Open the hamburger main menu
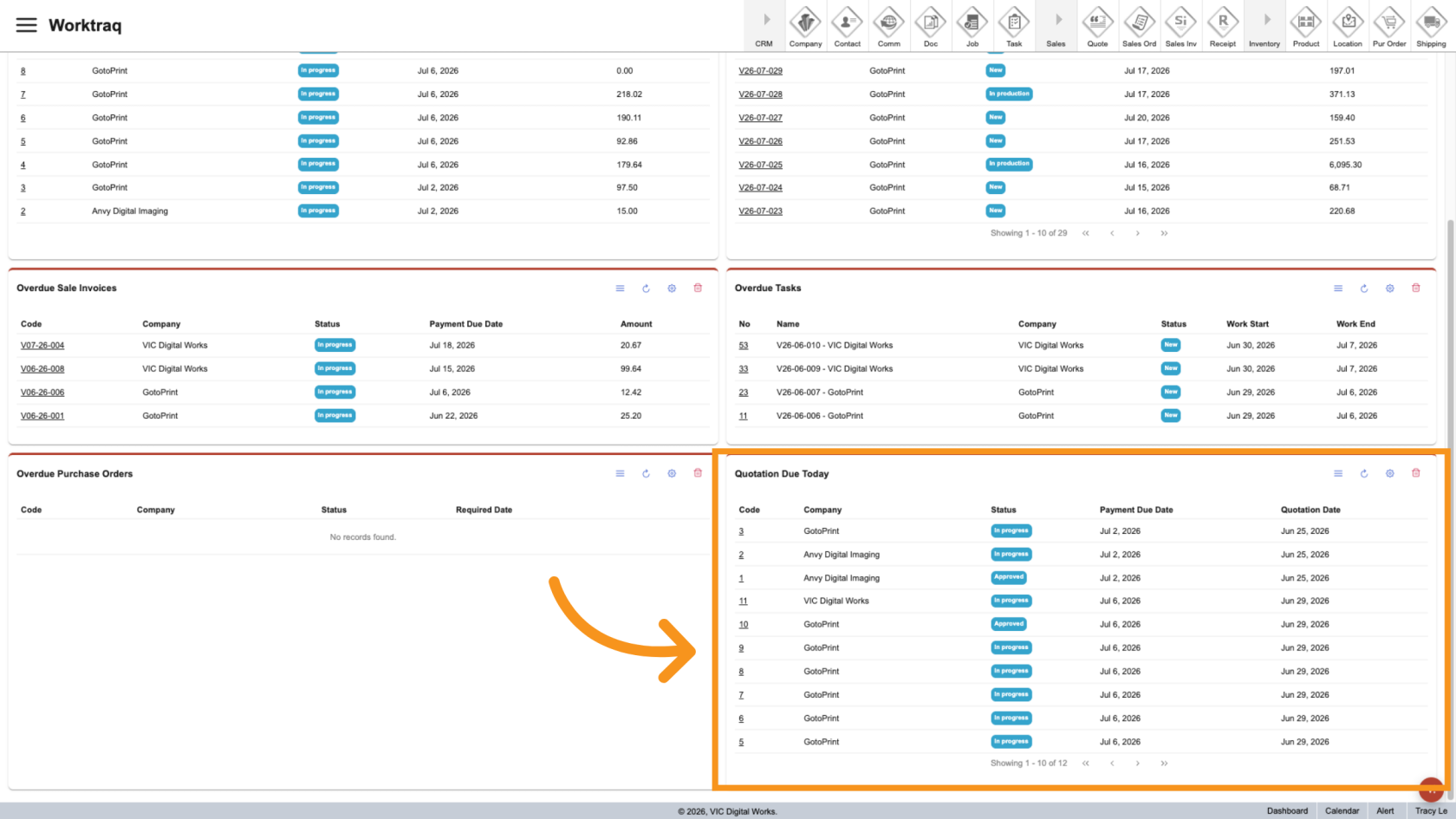The width and height of the screenshot is (1456, 819). point(27,25)
